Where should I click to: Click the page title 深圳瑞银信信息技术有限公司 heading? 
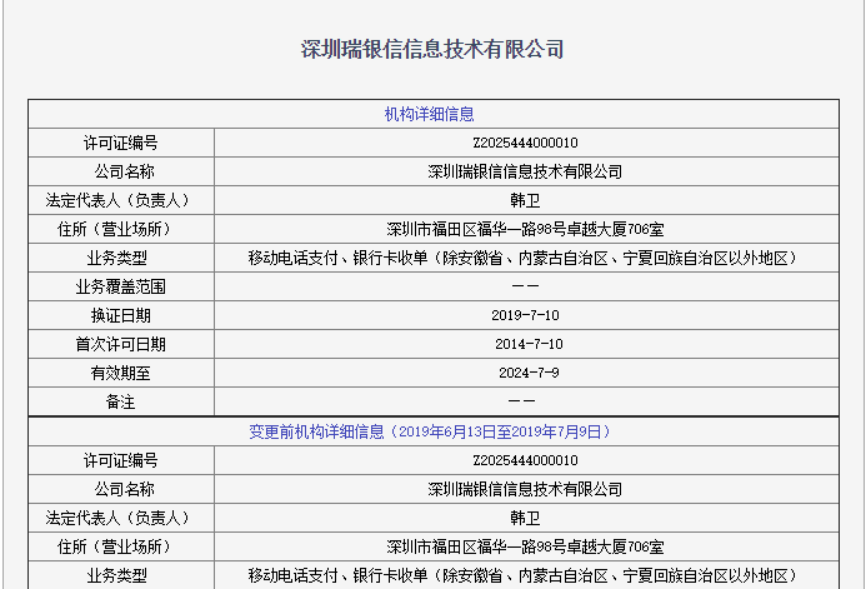point(433,50)
